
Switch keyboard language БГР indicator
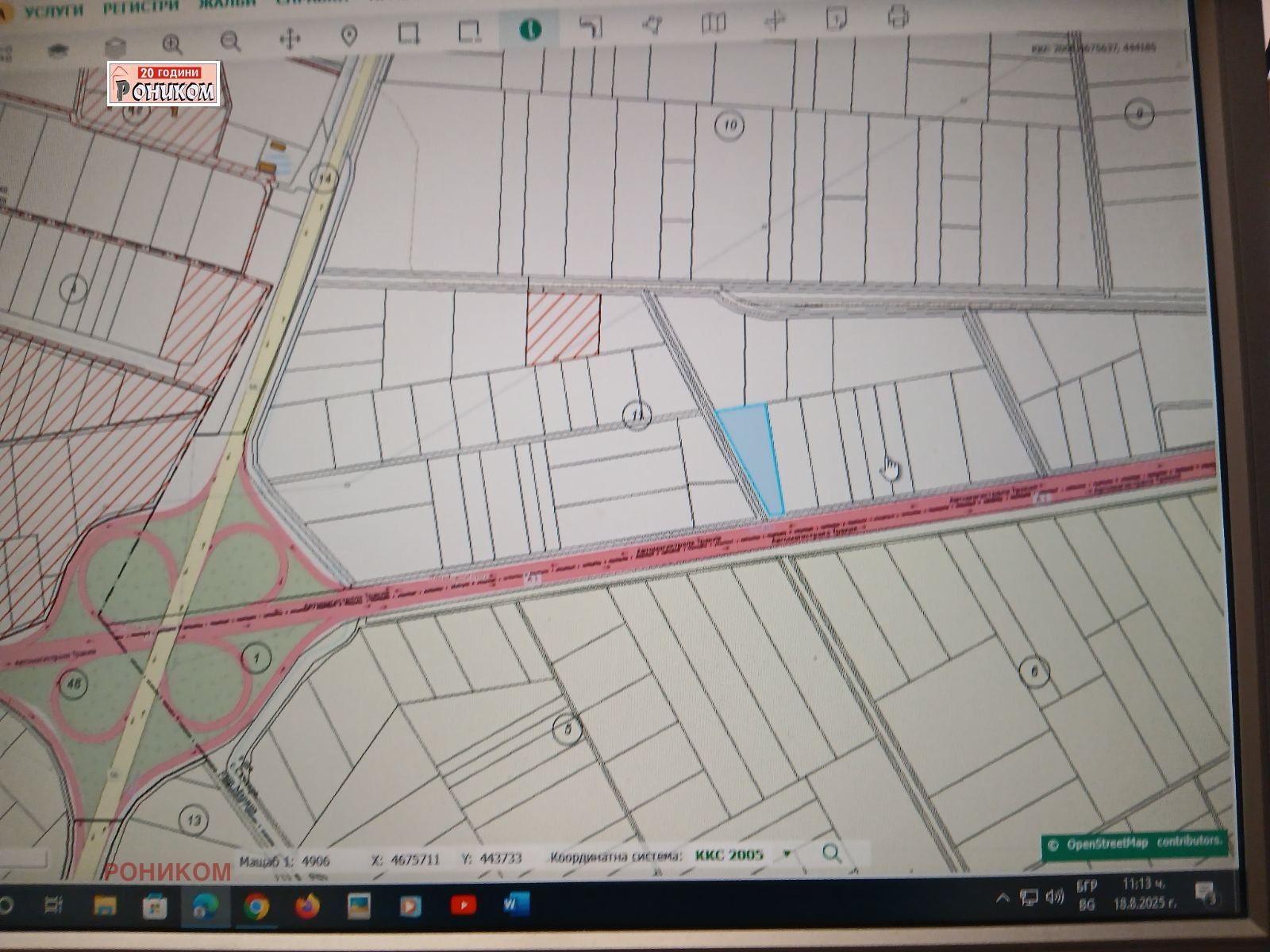click(x=1087, y=894)
